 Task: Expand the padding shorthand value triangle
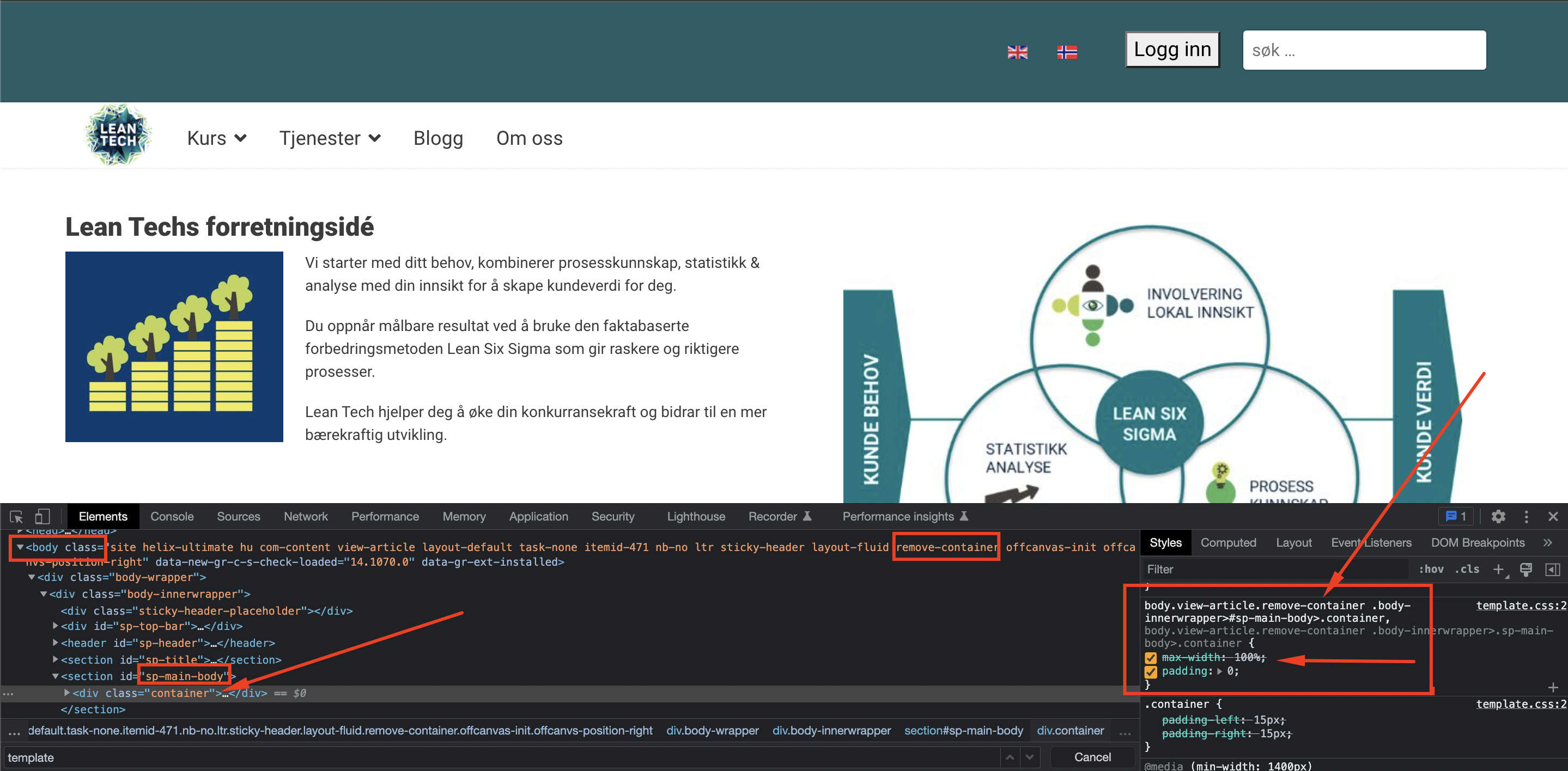(1219, 672)
